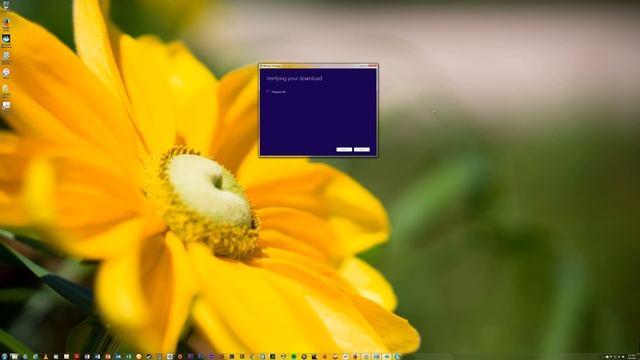Click the Next button in setup dialog
The height and width of the screenshot is (360, 640).
(x=362, y=149)
